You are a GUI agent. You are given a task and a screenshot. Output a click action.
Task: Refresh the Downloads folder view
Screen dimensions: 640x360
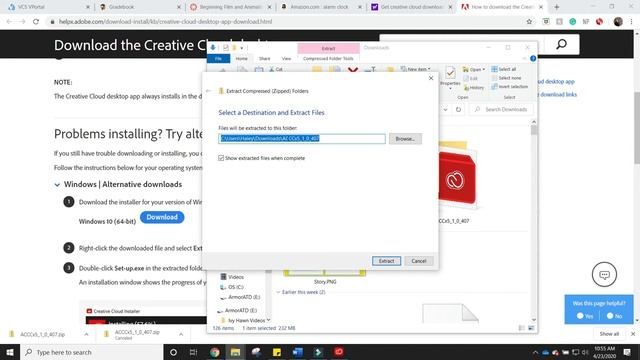[458, 109]
